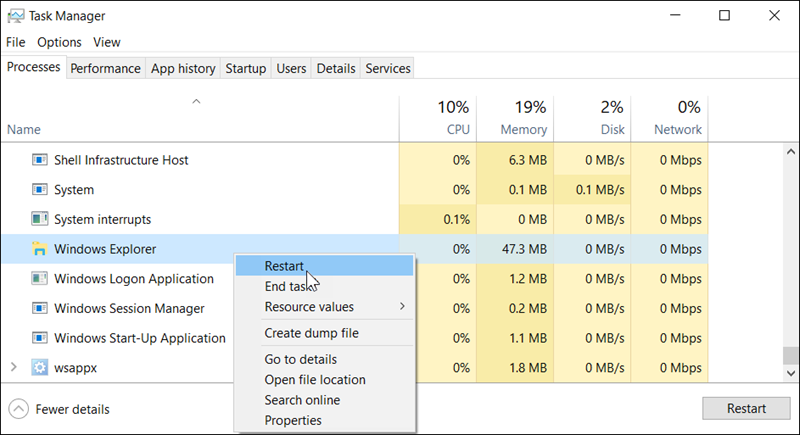800x435 pixels.
Task: Click the Task Manager title bar icon
Action: (x=15, y=16)
